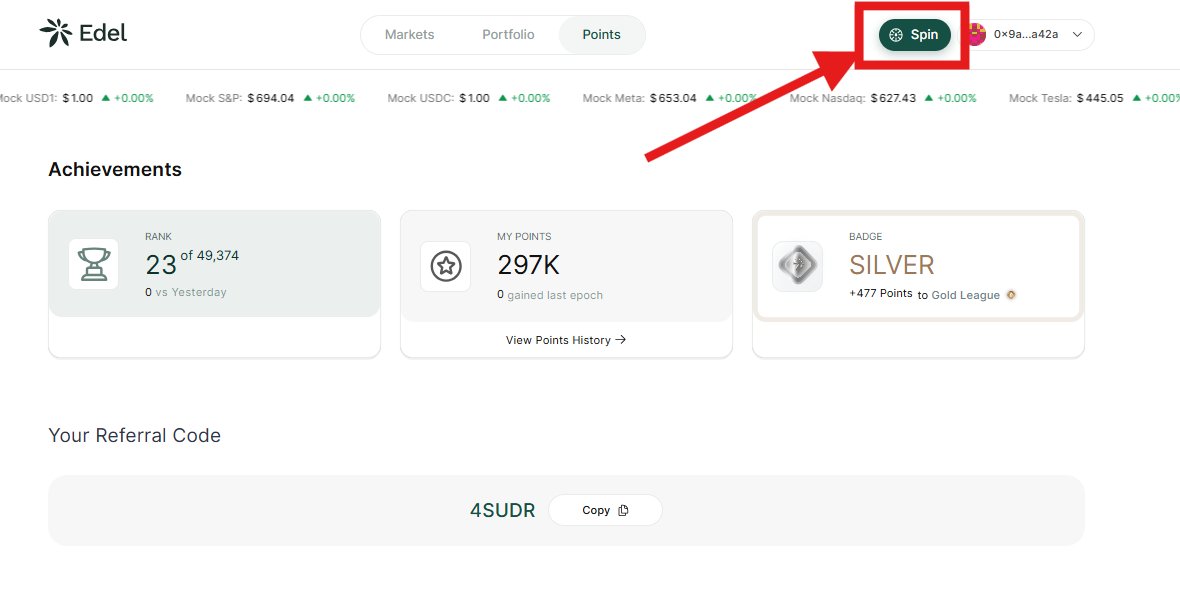Click the 0 gained last epoch text
Image resolution: width=1180 pixels, height=605 pixels.
tap(550, 295)
